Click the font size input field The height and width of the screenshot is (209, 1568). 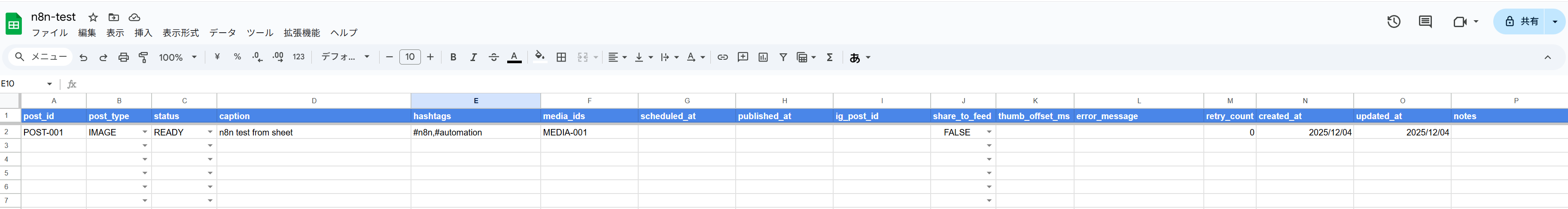click(410, 57)
